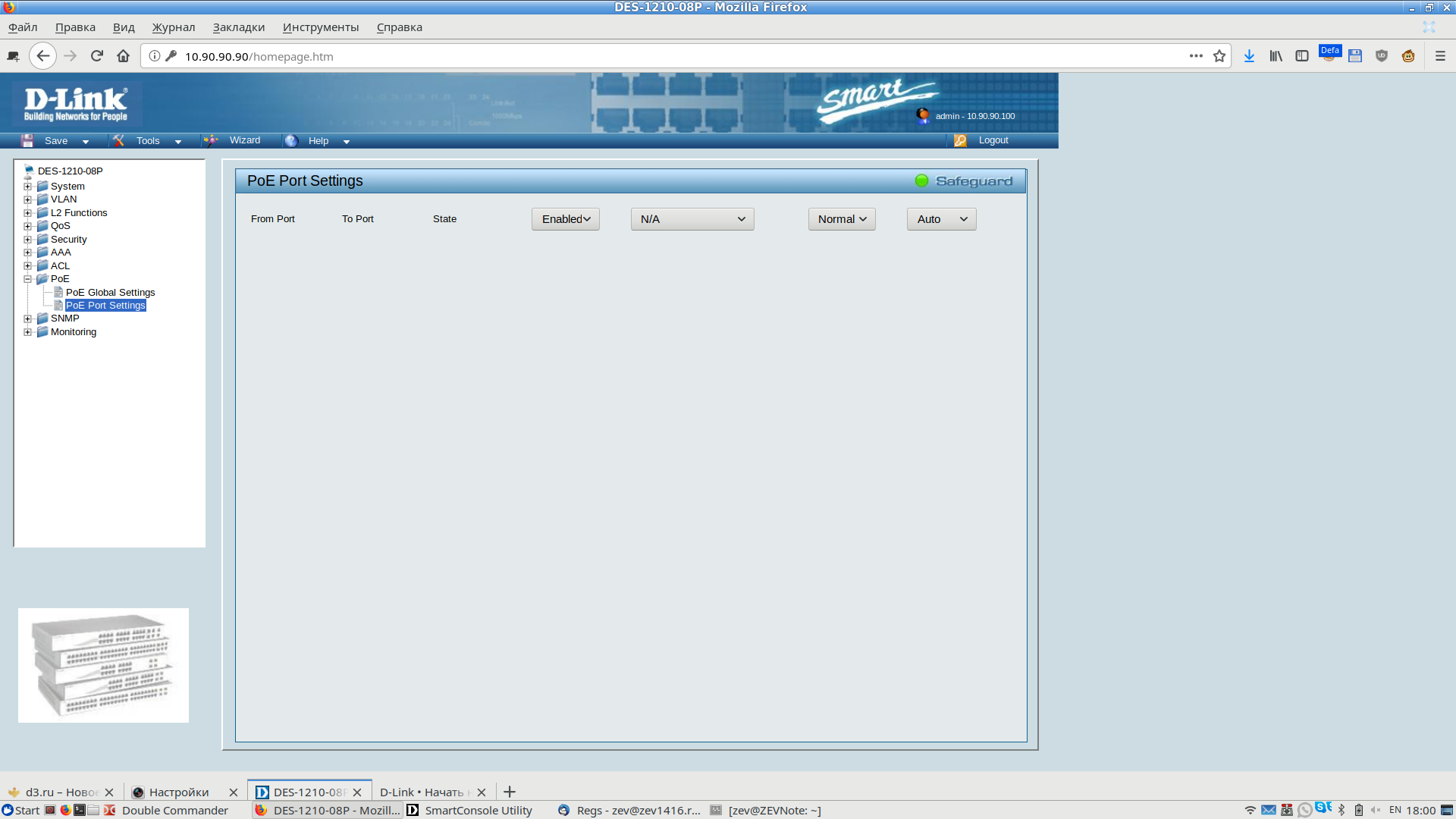
Task: Open the N/A time range dropdown
Action: click(692, 219)
